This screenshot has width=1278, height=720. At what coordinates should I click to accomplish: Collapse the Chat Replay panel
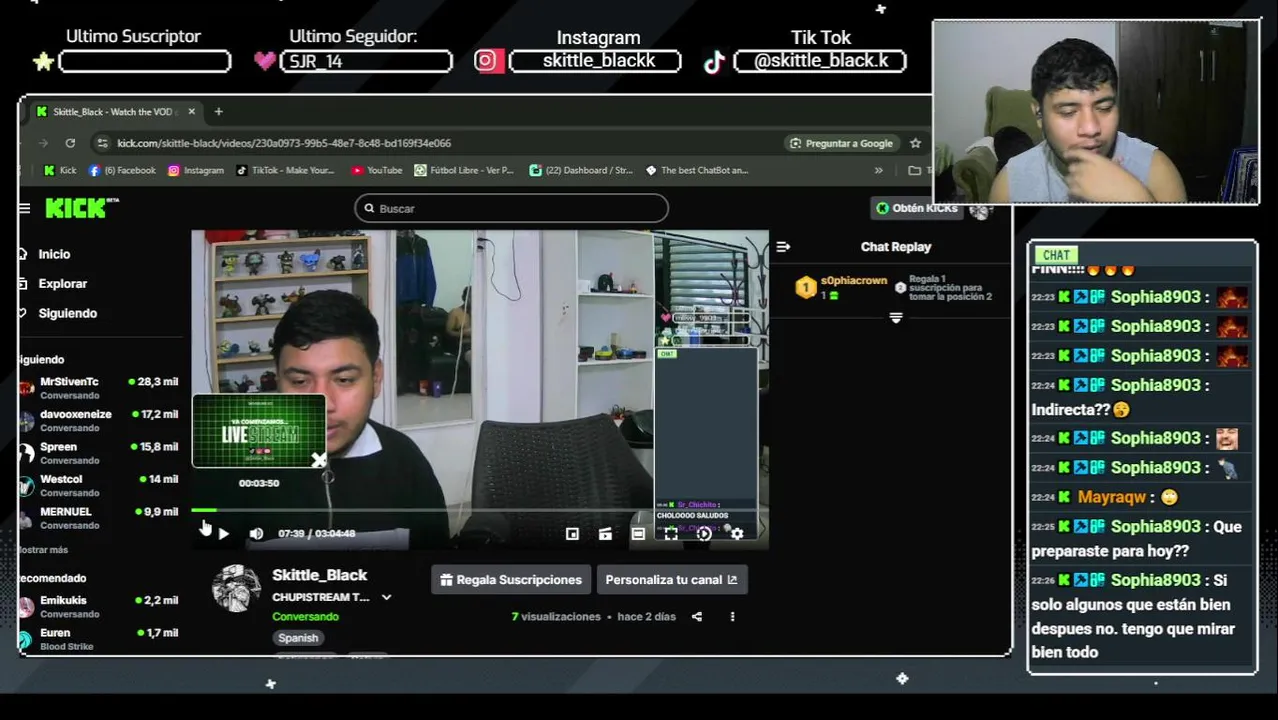pos(783,247)
